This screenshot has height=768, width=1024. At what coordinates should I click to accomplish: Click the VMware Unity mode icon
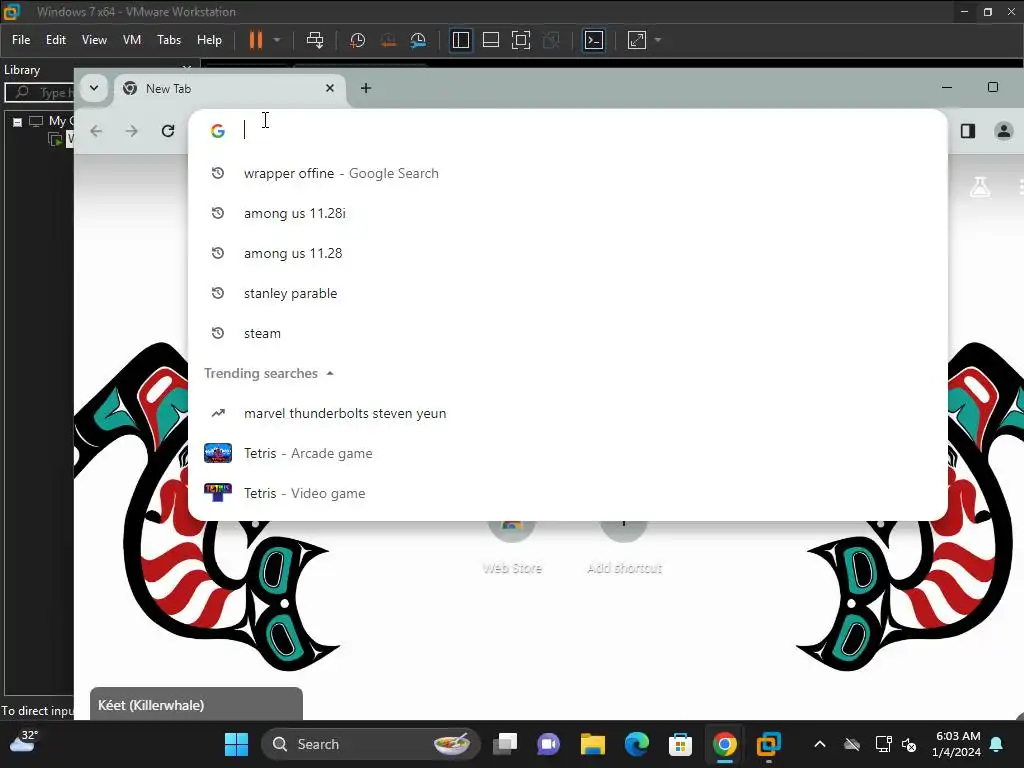[x=551, y=40]
